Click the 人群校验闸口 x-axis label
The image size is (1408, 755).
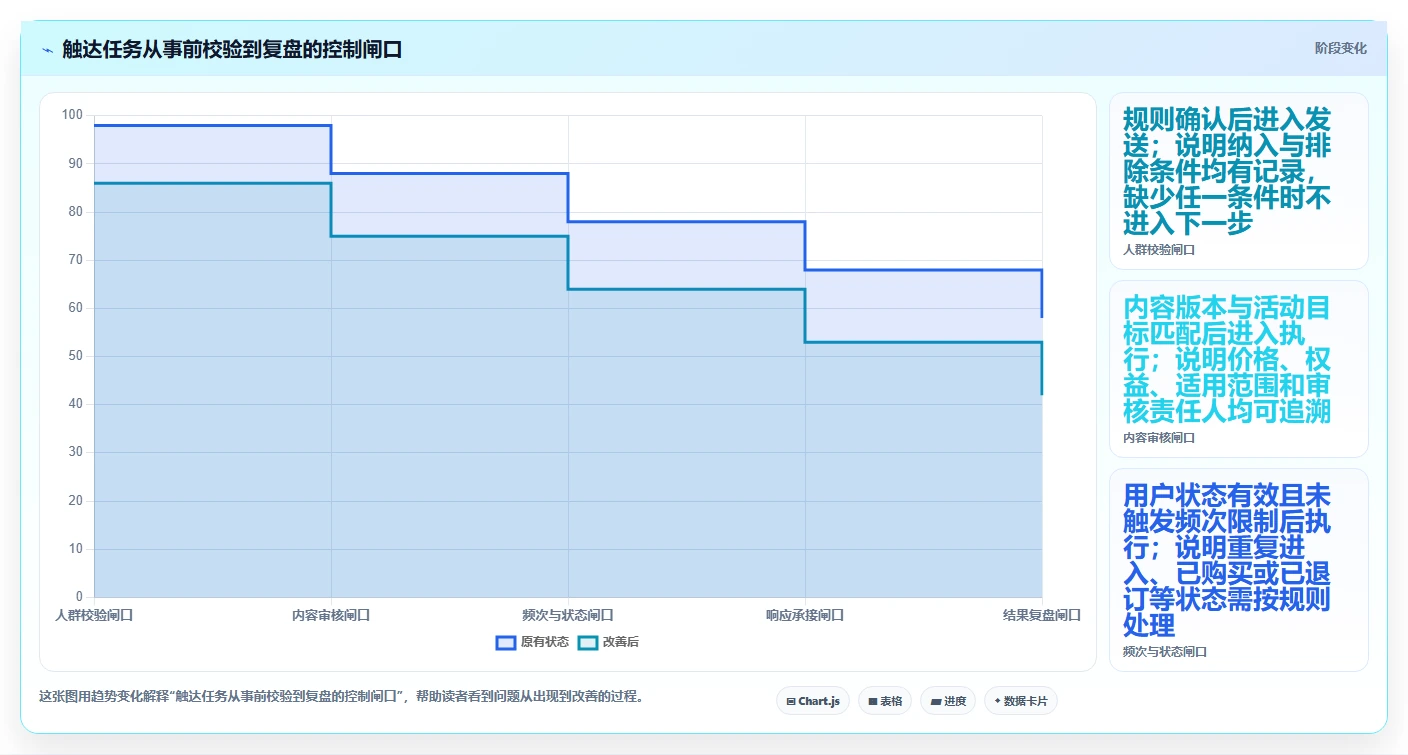(x=94, y=615)
